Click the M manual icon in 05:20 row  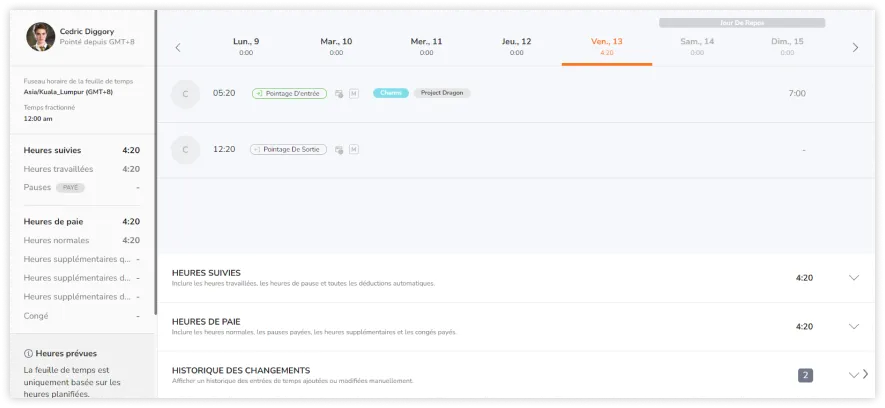353,94
